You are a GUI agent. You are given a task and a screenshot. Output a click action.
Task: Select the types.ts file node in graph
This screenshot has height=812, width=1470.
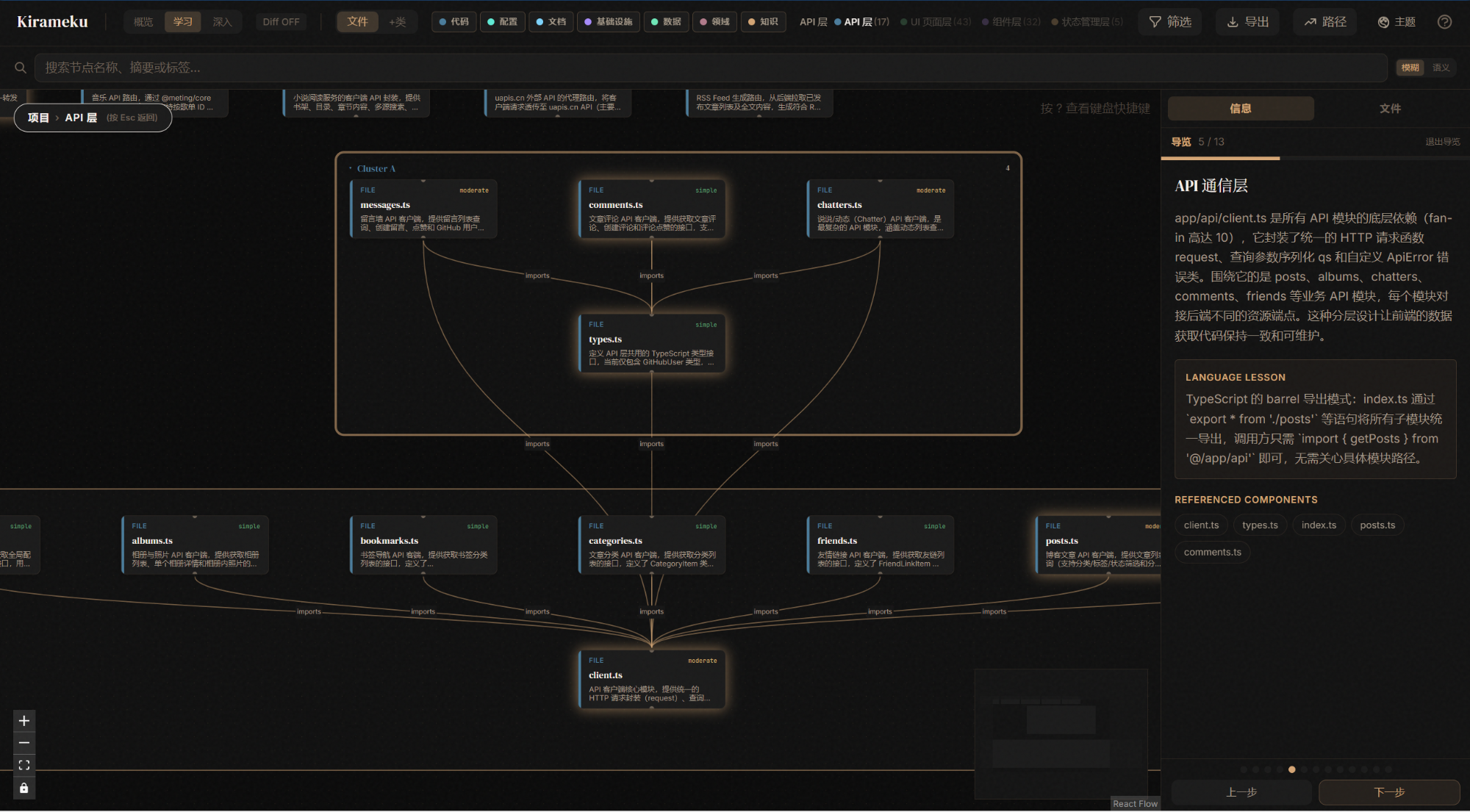tap(652, 343)
